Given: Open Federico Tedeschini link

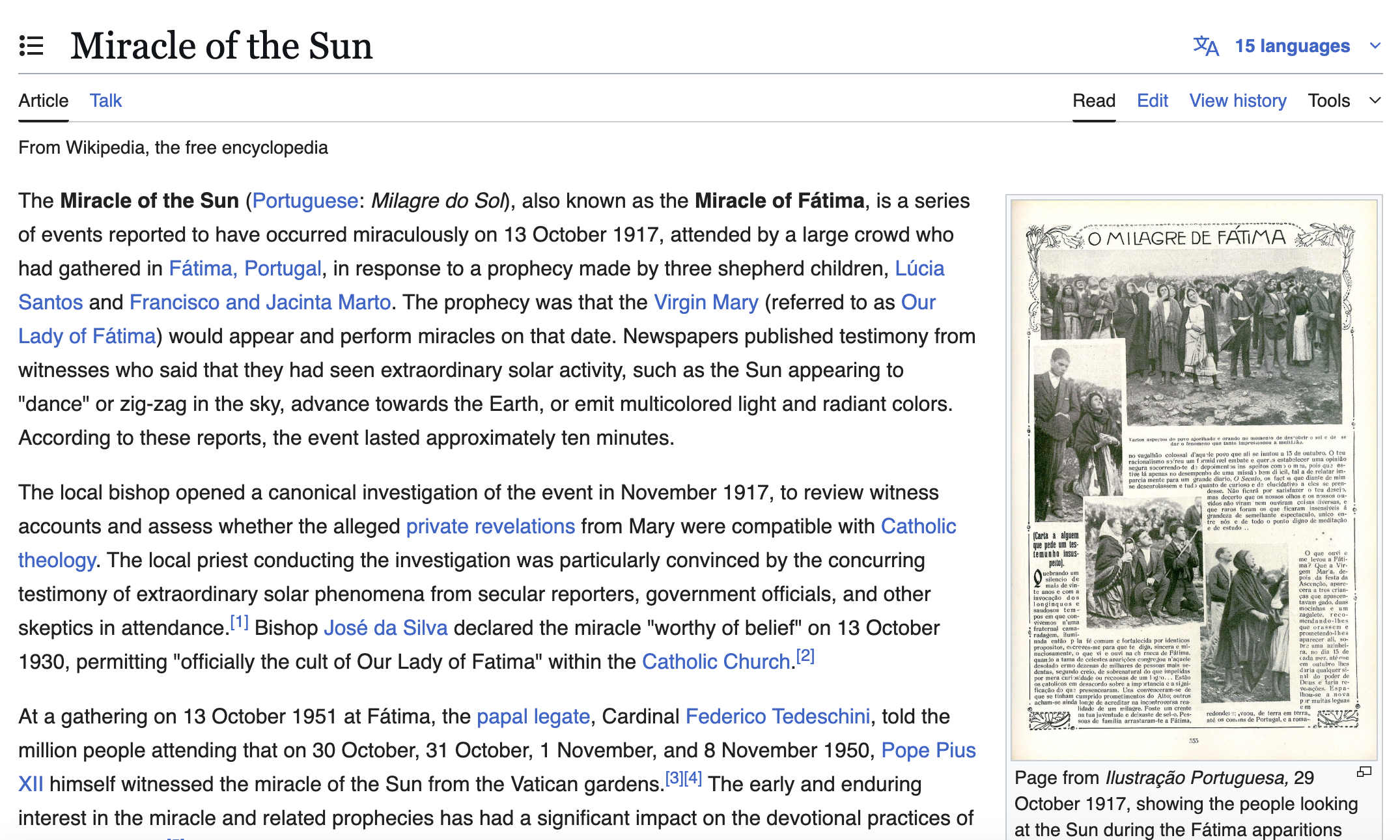Looking at the screenshot, I should [777, 716].
